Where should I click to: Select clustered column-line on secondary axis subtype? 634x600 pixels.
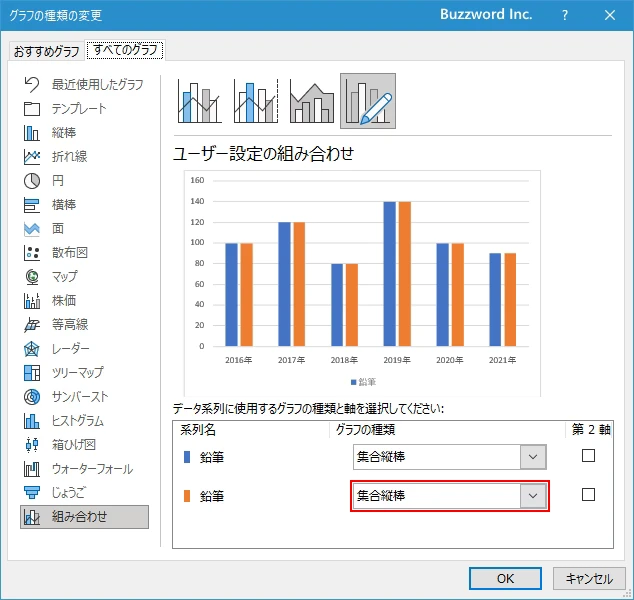pos(256,101)
